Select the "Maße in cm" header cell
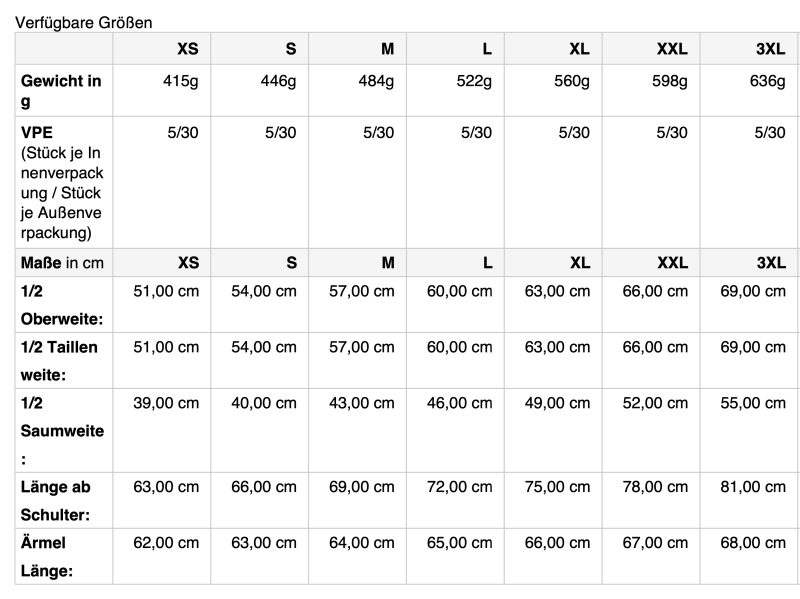 click(x=62, y=263)
